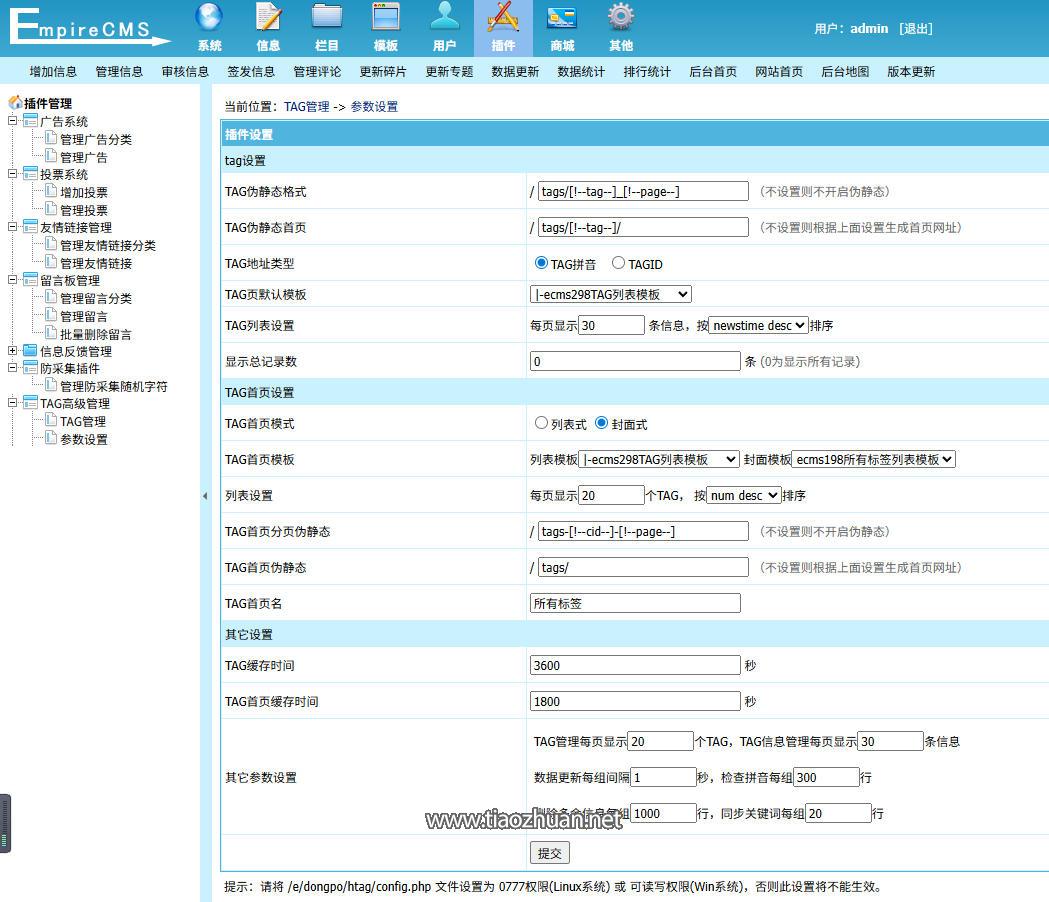Open the num desc sort dropdown

743,495
